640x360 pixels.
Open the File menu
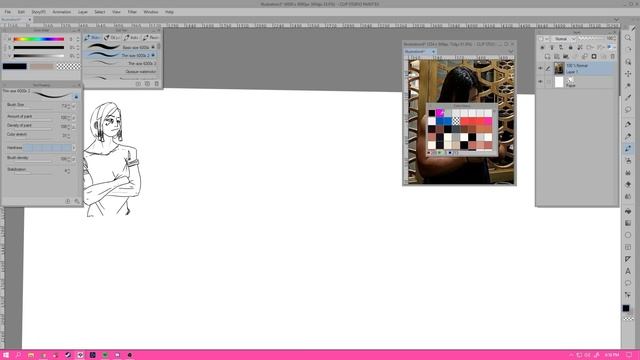8,12
